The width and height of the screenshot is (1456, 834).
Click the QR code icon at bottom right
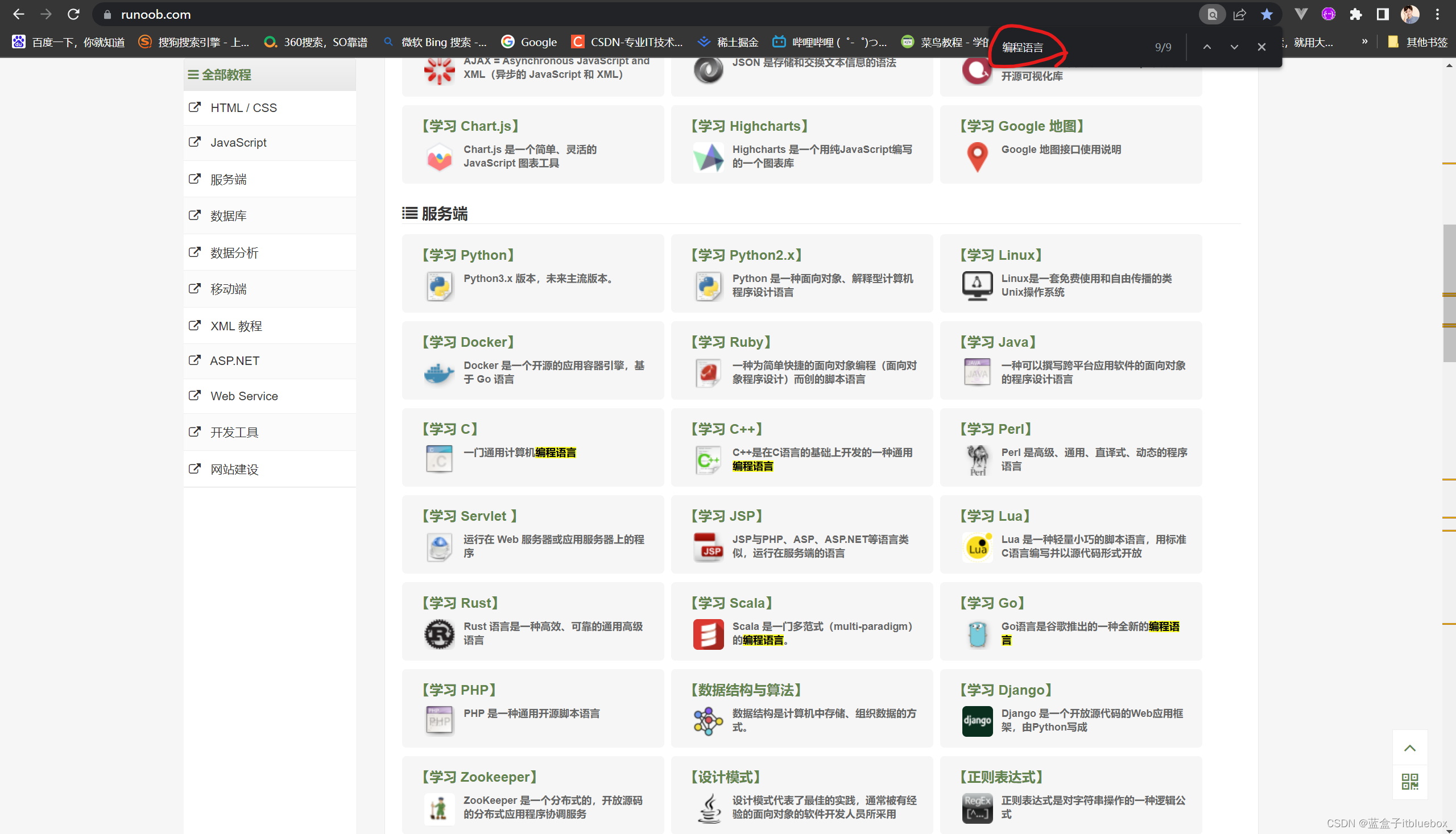pyautogui.click(x=1409, y=781)
